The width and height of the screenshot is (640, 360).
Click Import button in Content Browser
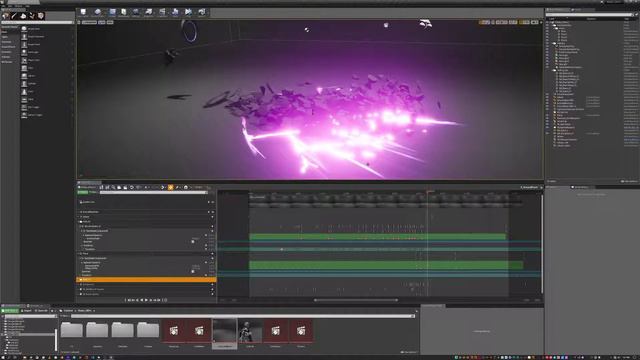point(26,311)
